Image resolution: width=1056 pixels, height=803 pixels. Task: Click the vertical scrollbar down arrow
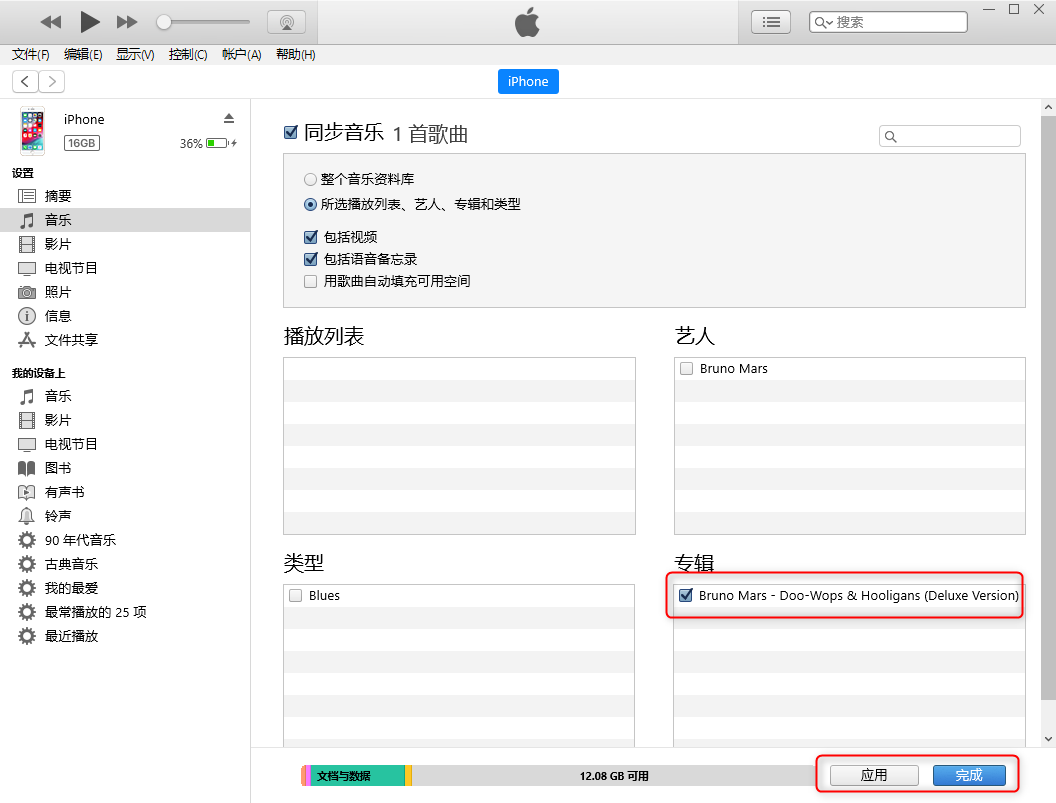[1048, 739]
